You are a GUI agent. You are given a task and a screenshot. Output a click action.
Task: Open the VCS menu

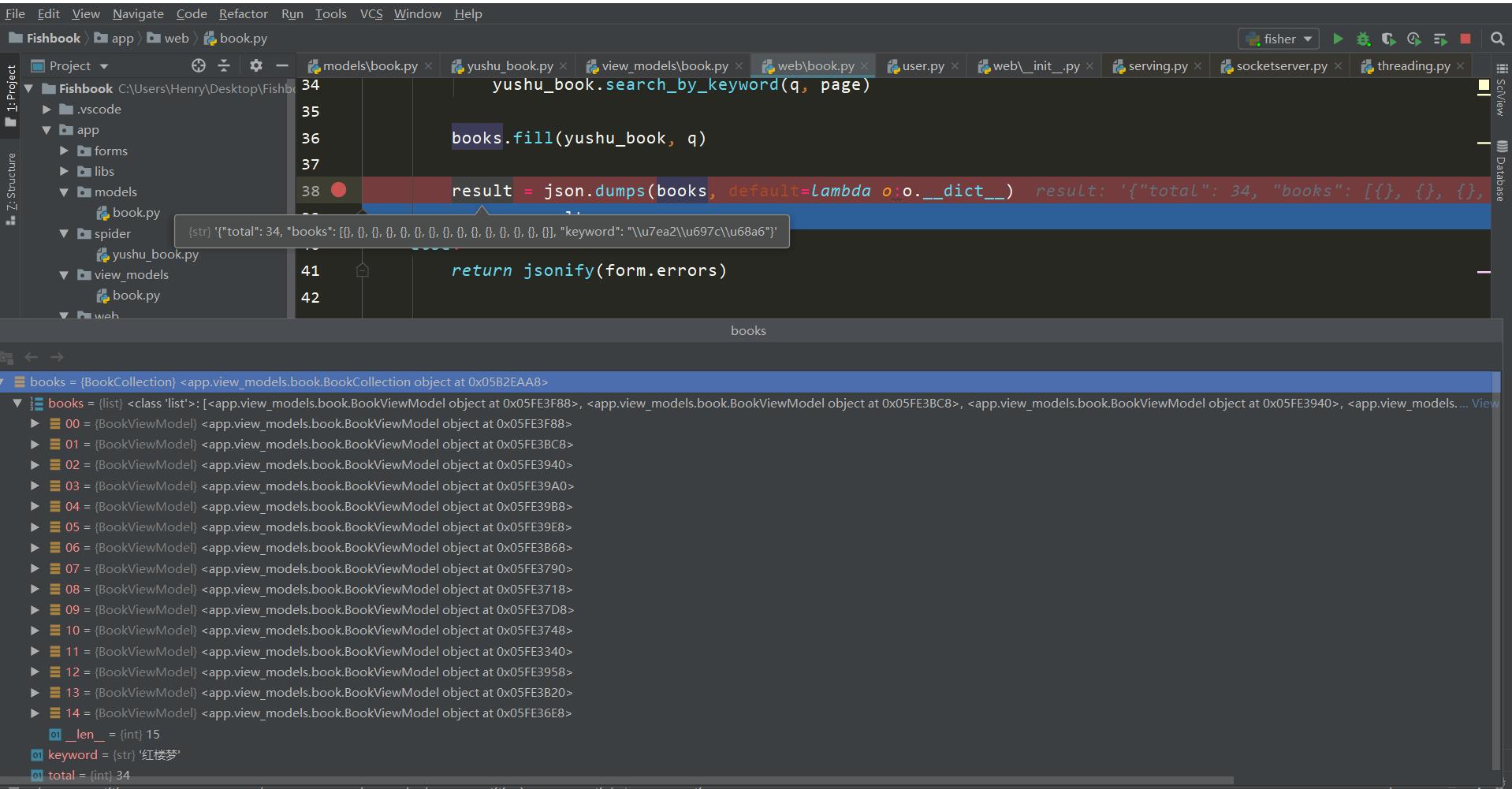[x=371, y=13]
